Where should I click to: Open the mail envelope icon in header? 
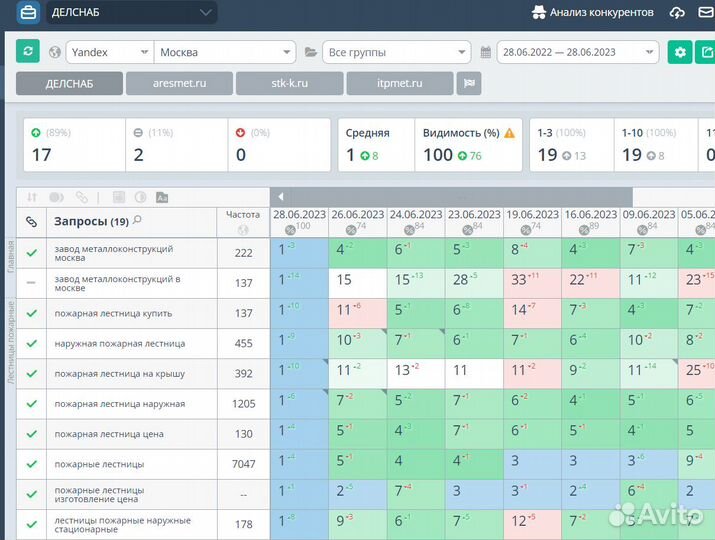706,13
